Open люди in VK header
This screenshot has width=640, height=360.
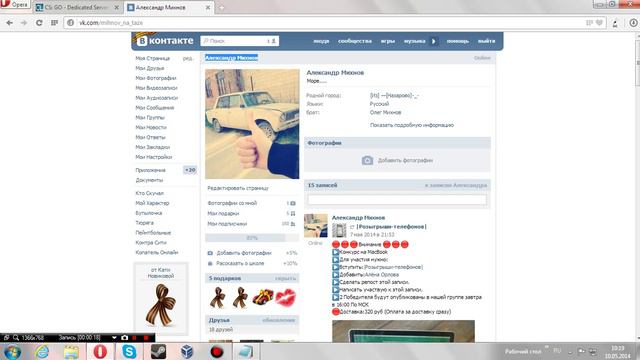point(321,41)
